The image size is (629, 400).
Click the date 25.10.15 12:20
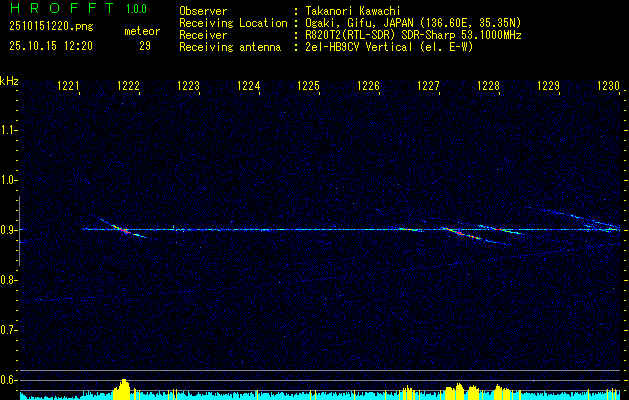[51, 46]
